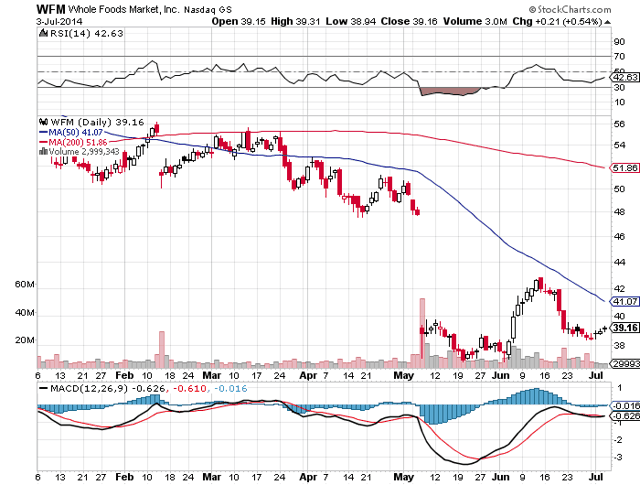Click the shaded oversold RSI region in May
The image size is (640, 485).
point(449,91)
